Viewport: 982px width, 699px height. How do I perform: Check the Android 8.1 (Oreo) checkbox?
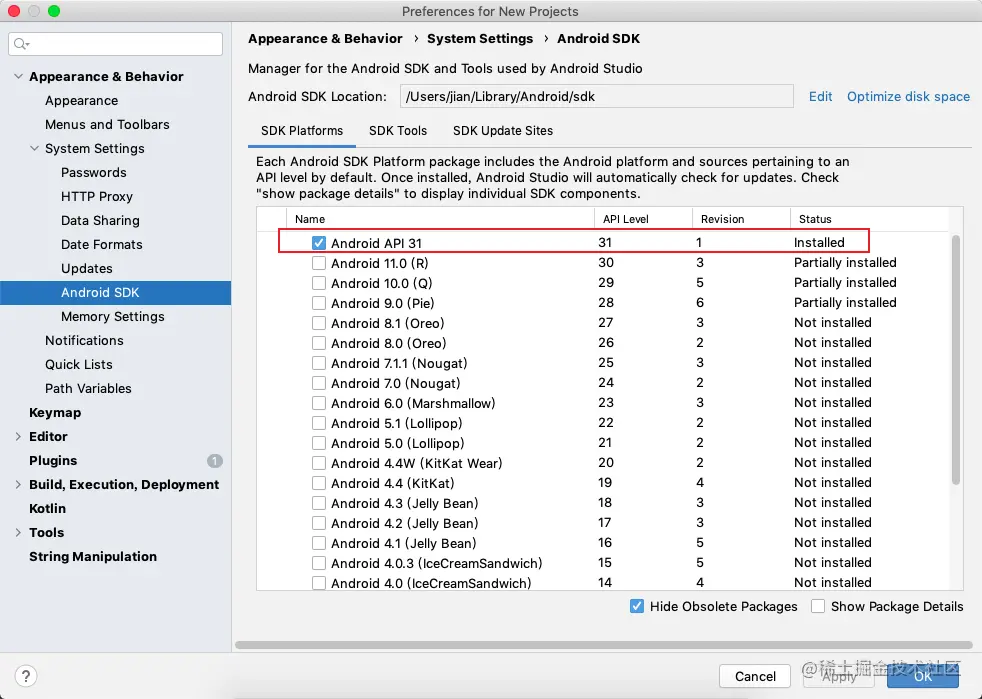(x=319, y=323)
